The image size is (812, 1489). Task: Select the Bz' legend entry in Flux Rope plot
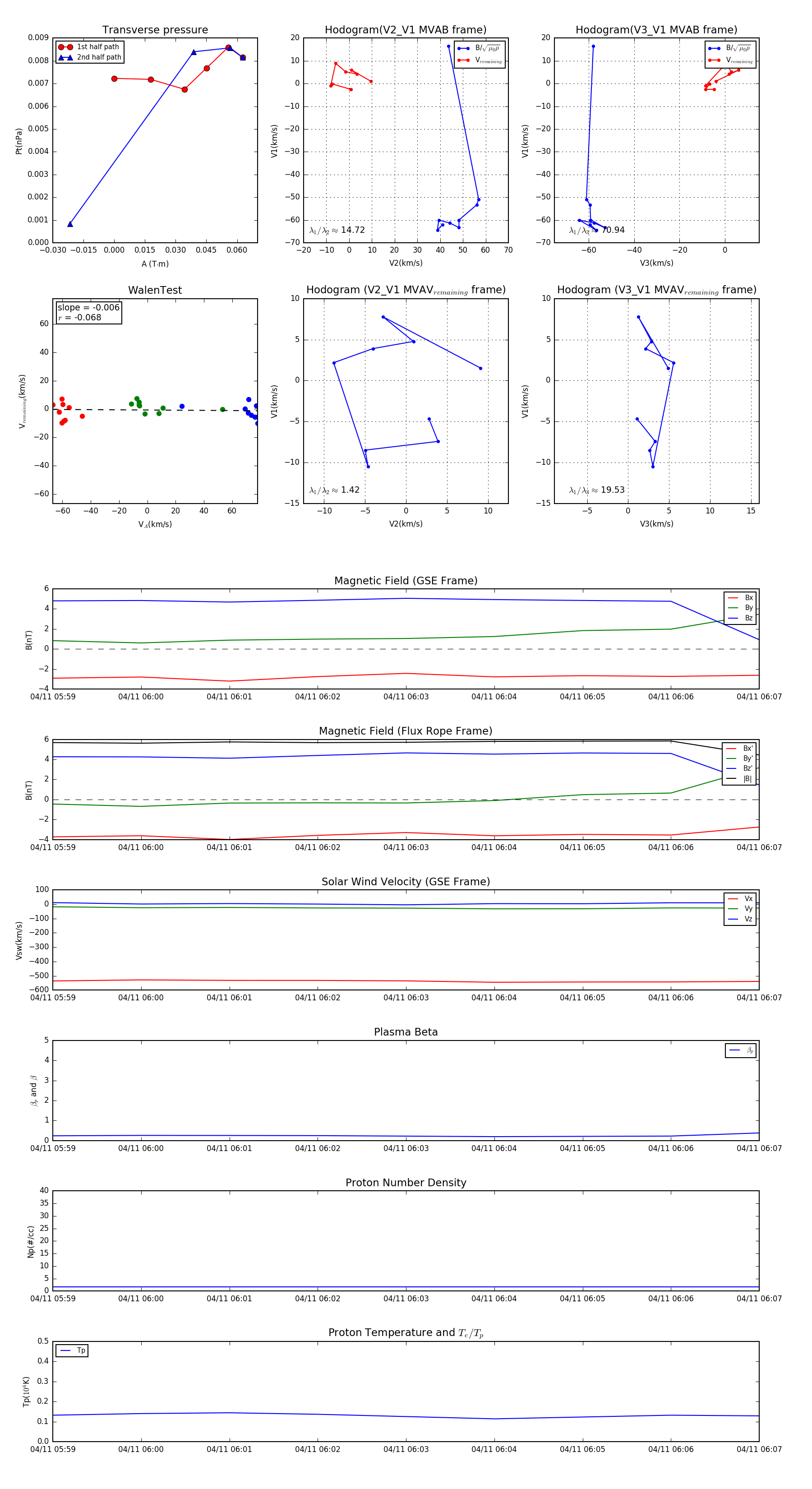point(739,768)
